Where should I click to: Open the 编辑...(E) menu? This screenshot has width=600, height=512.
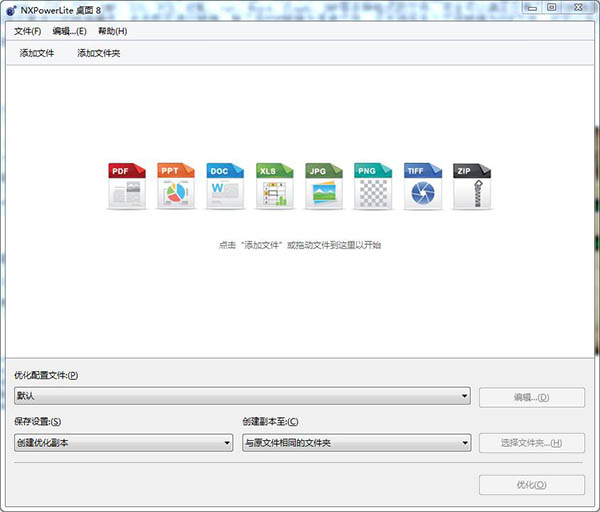click(69, 31)
